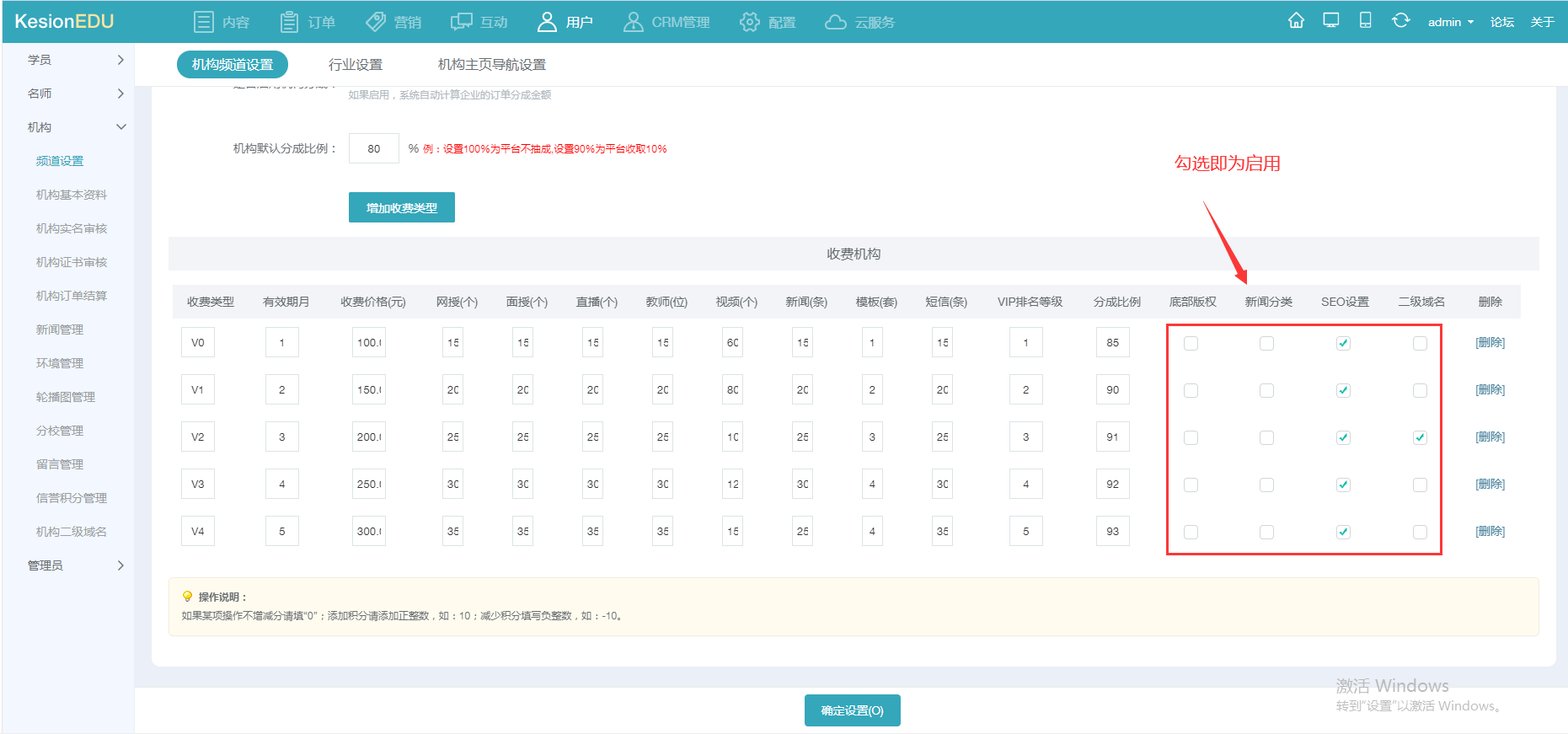Open the 云服务 cloud icon menu
The image size is (1568, 734).
859,22
